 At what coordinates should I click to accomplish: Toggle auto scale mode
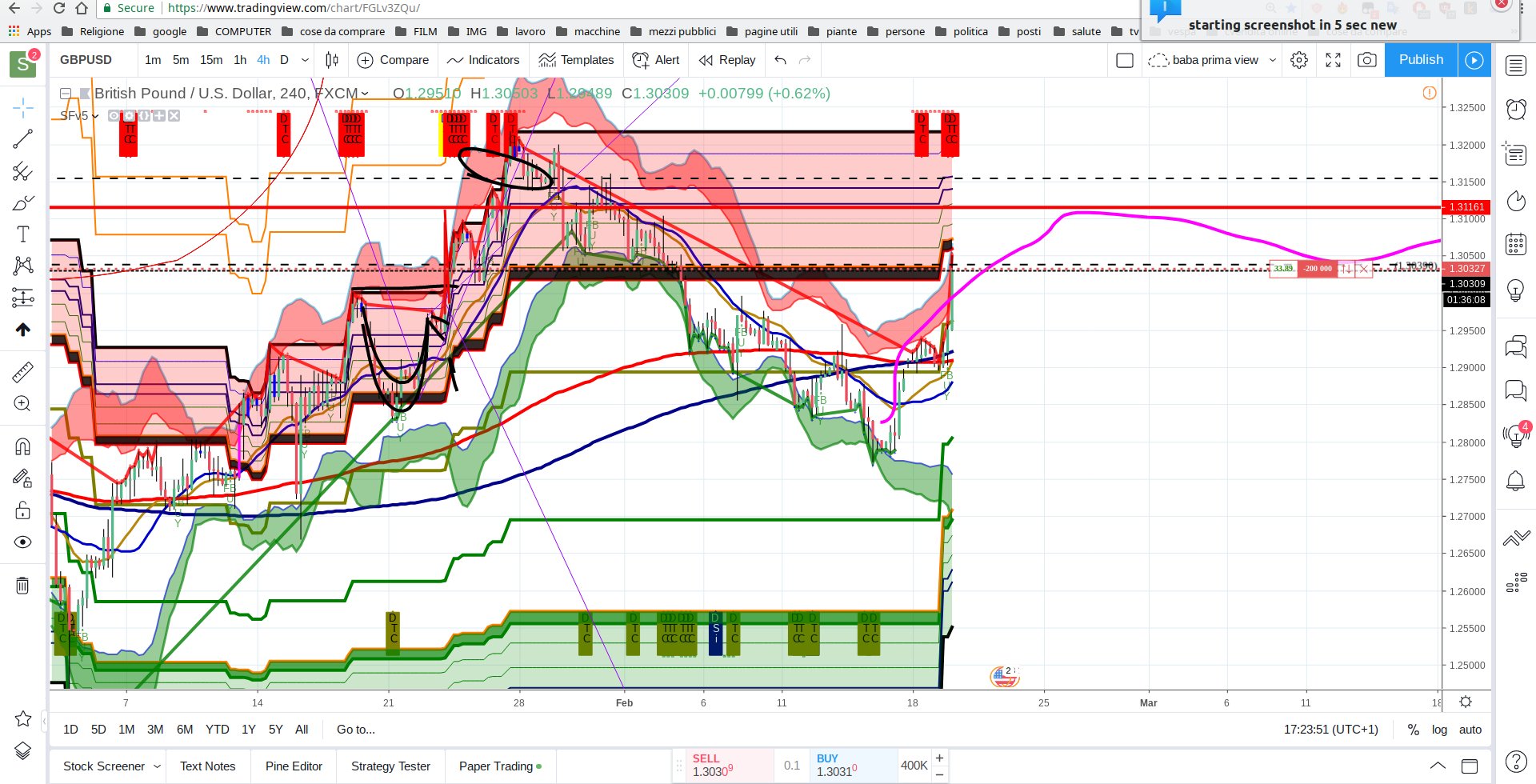tap(1470, 730)
